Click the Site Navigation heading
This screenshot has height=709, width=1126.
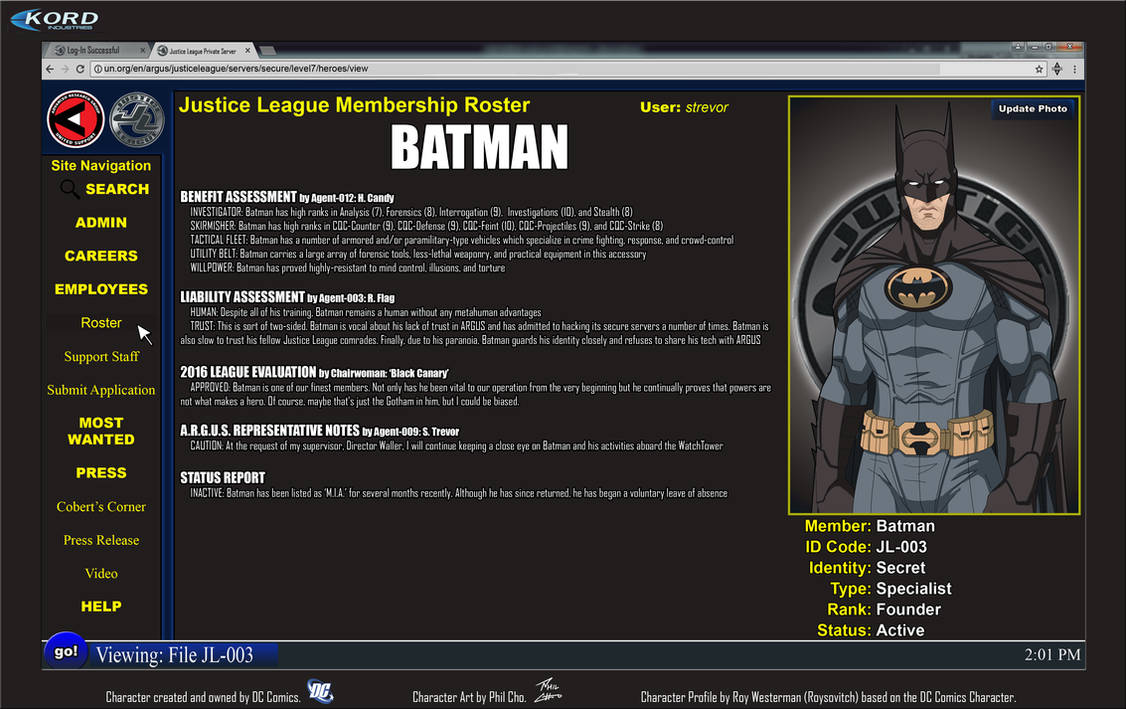101,165
